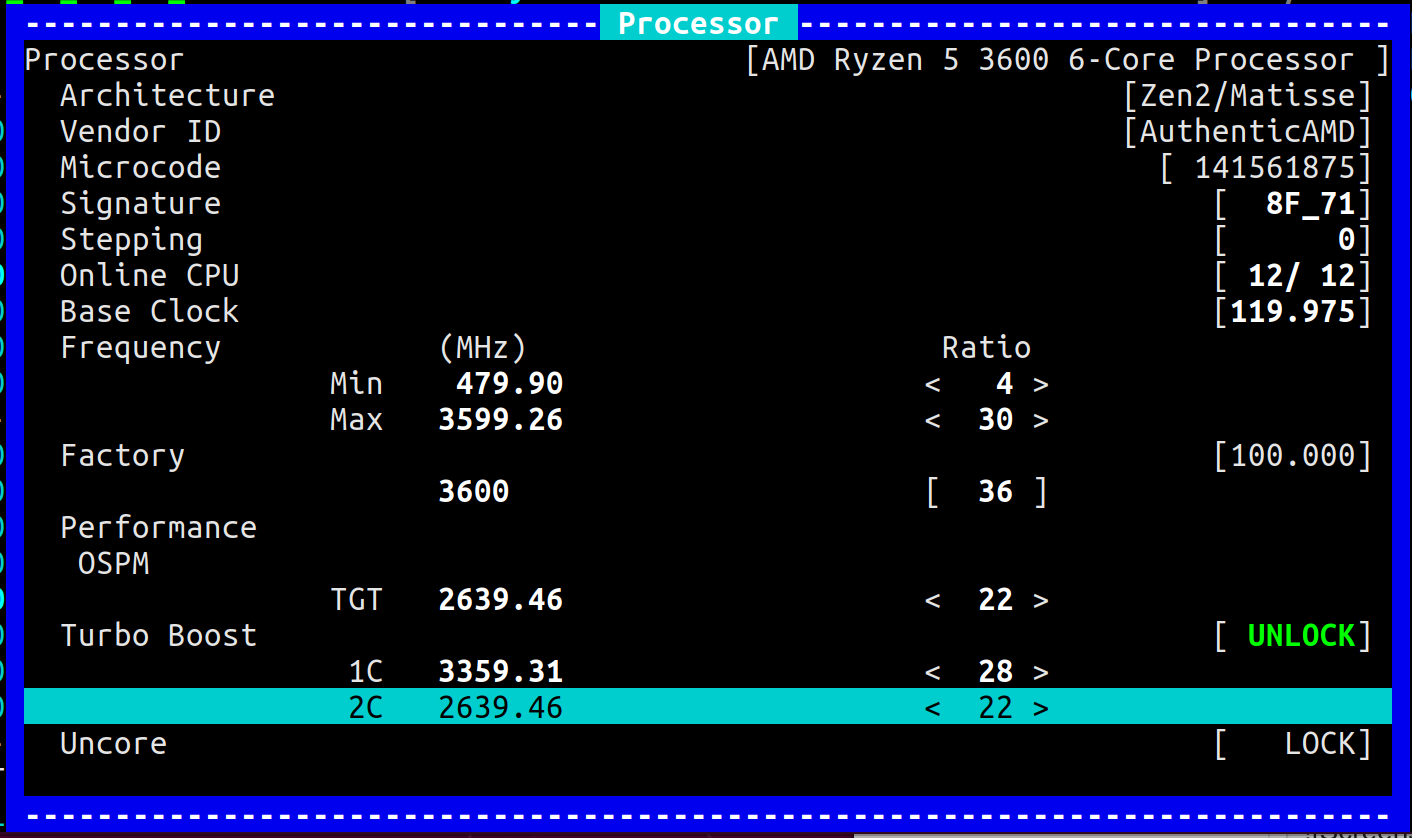Click the Turbo Boost label

(159, 636)
